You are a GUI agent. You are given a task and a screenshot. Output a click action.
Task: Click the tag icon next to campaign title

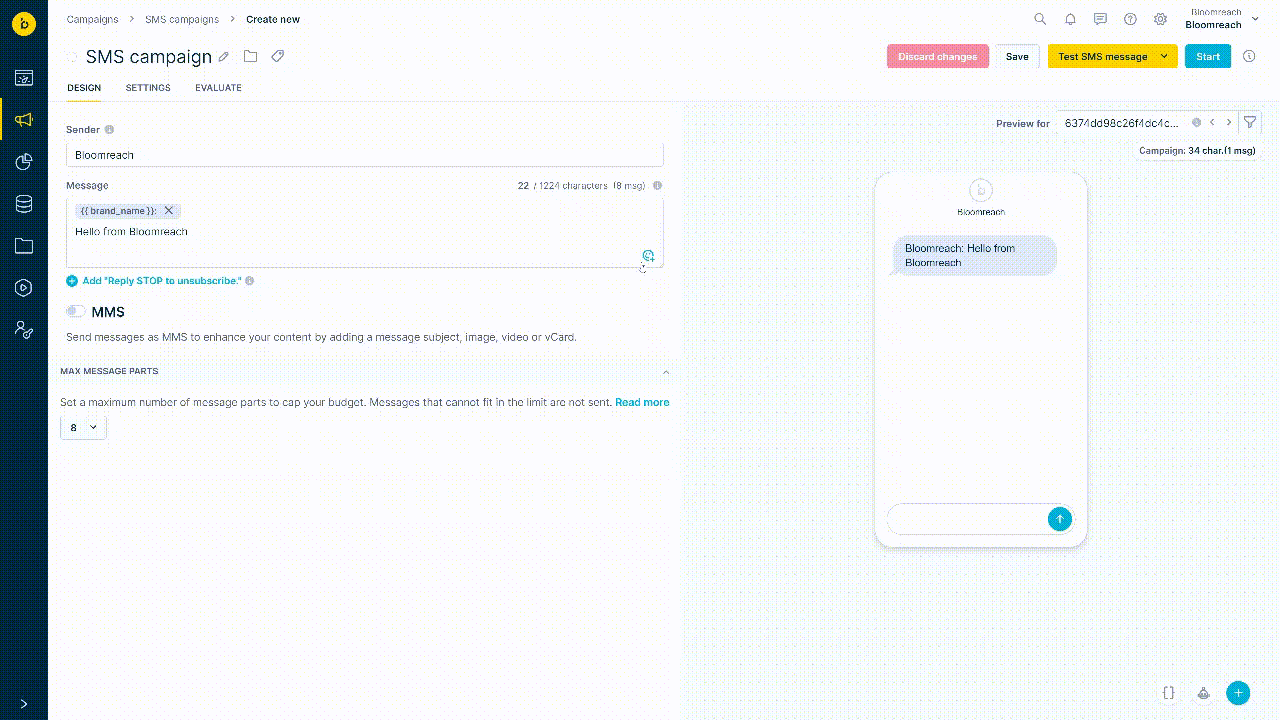coord(278,56)
